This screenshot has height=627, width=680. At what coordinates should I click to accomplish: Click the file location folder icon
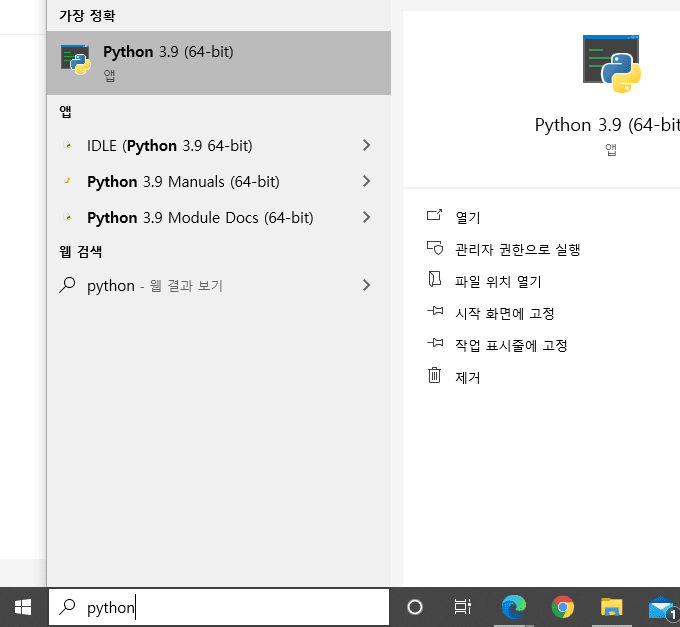coord(435,279)
